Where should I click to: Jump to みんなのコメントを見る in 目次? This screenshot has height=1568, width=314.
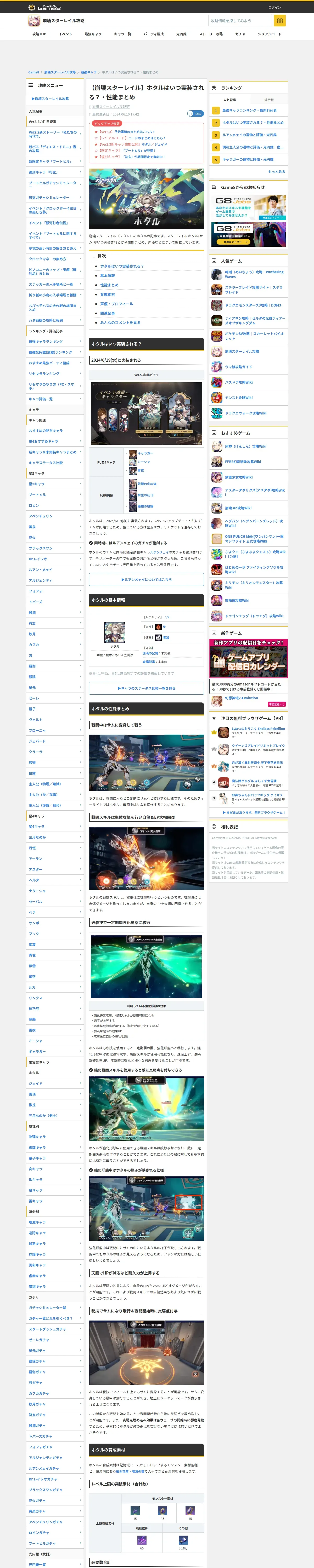point(120,322)
